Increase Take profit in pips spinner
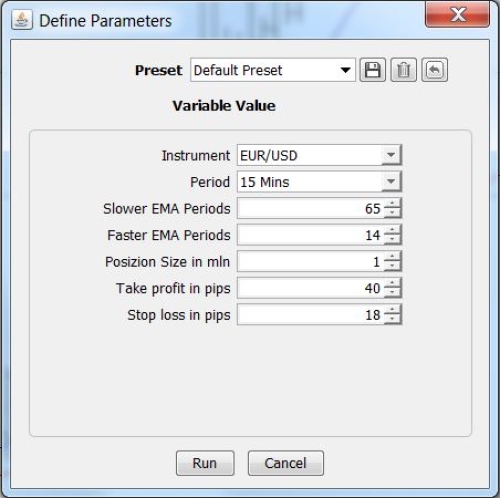This screenshot has width=500, height=498. point(393,283)
